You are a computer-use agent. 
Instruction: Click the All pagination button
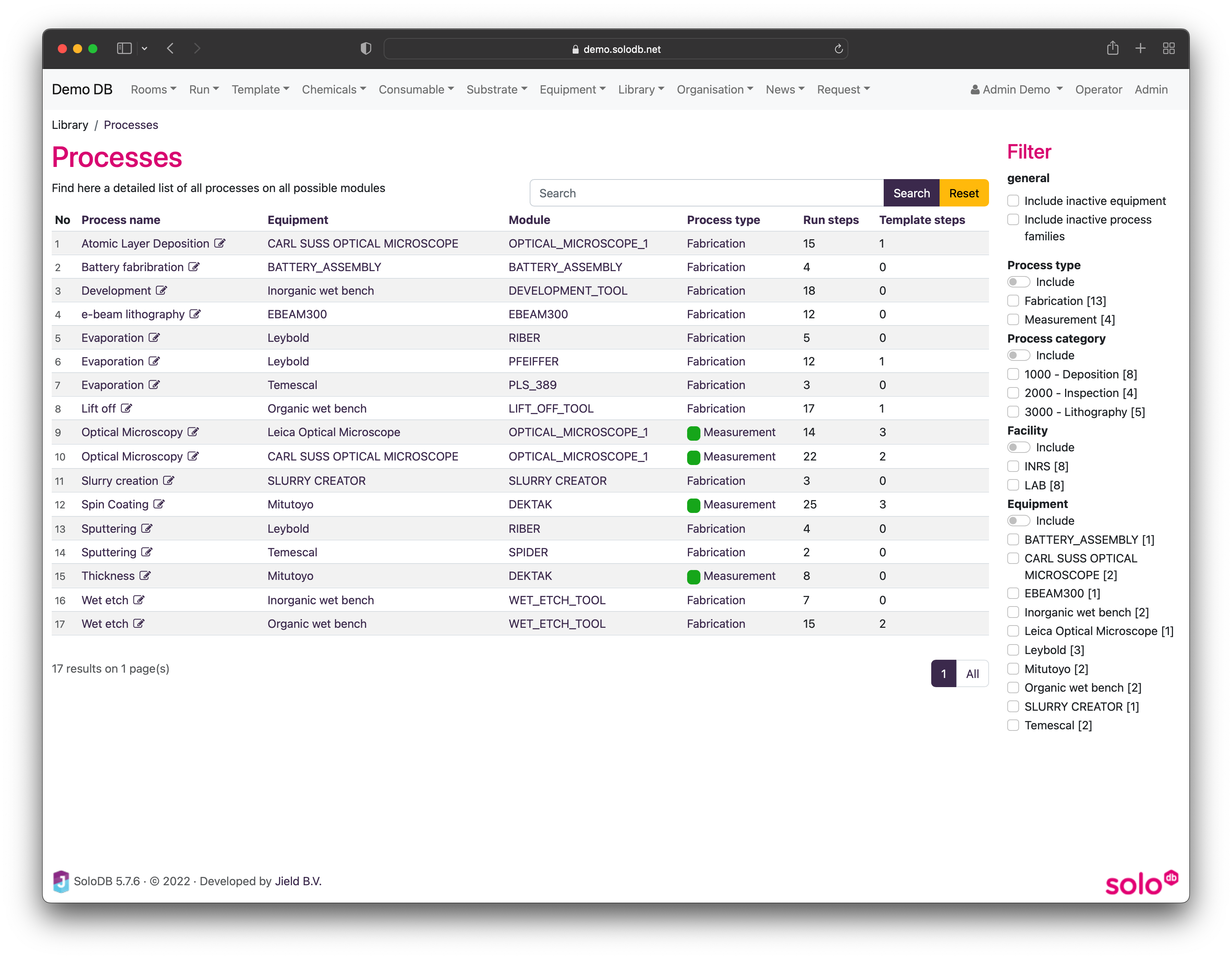click(972, 673)
